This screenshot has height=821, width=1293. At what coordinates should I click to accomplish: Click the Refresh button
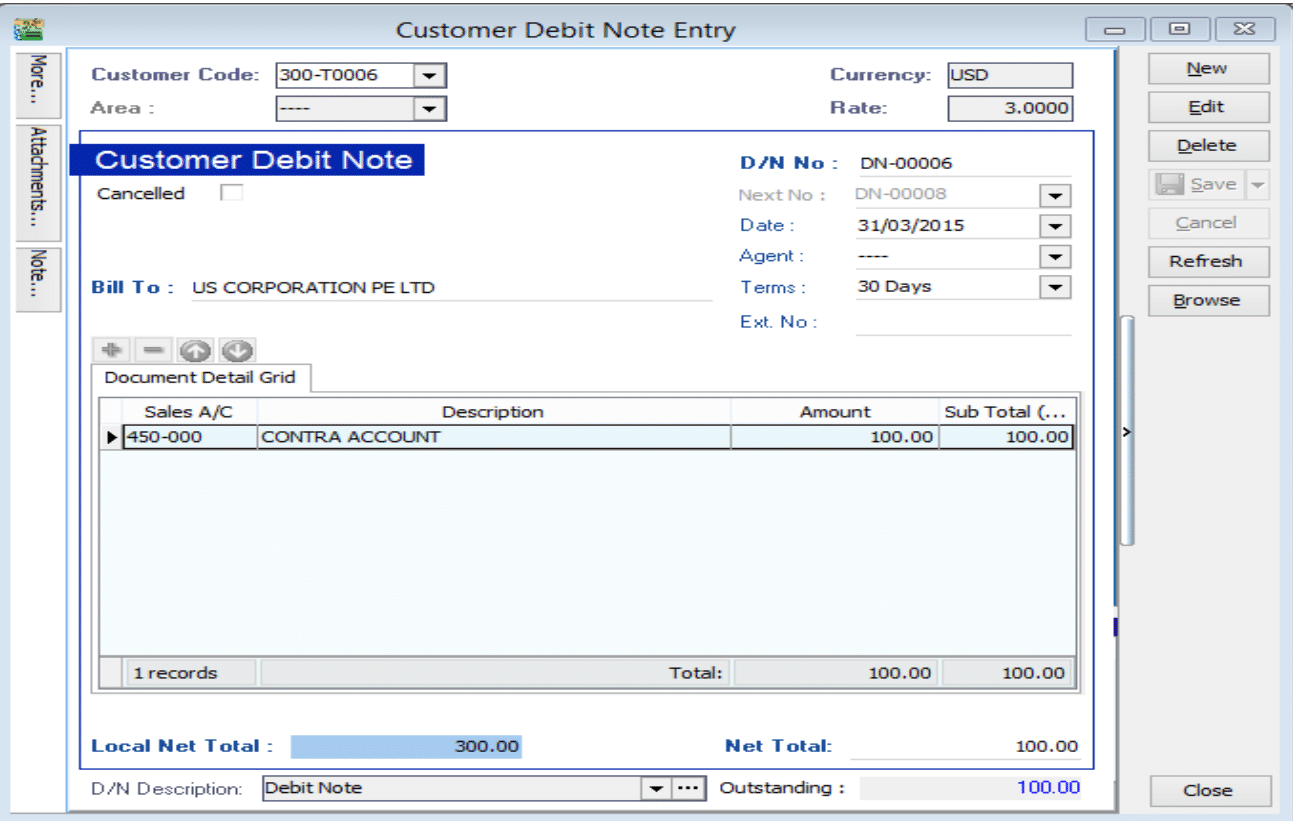click(x=1207, y=262)
